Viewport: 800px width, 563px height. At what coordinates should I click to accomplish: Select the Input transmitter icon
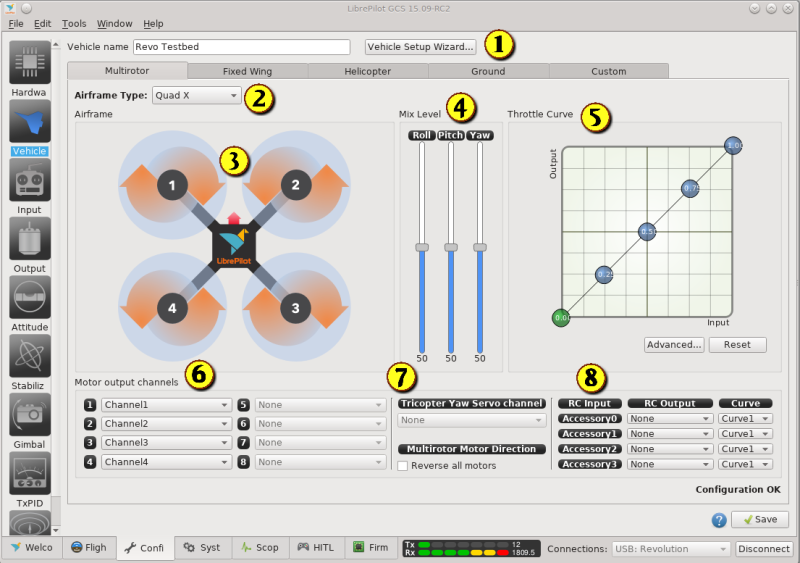point(30,180)
